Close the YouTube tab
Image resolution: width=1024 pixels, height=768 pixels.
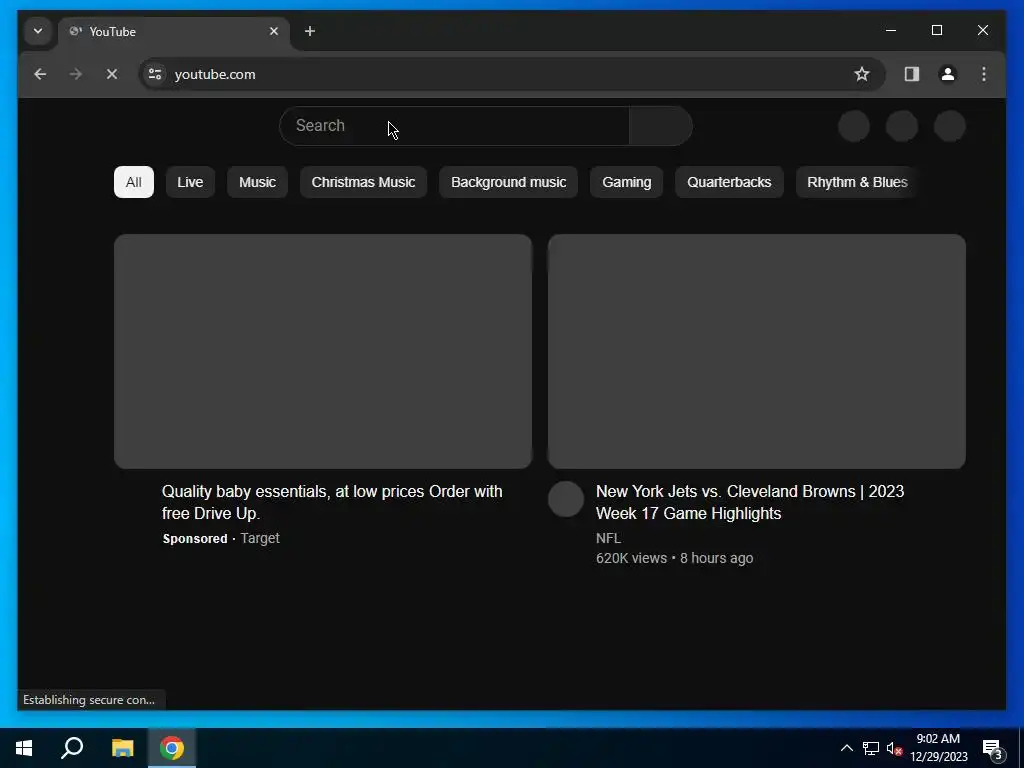point(274,31)
